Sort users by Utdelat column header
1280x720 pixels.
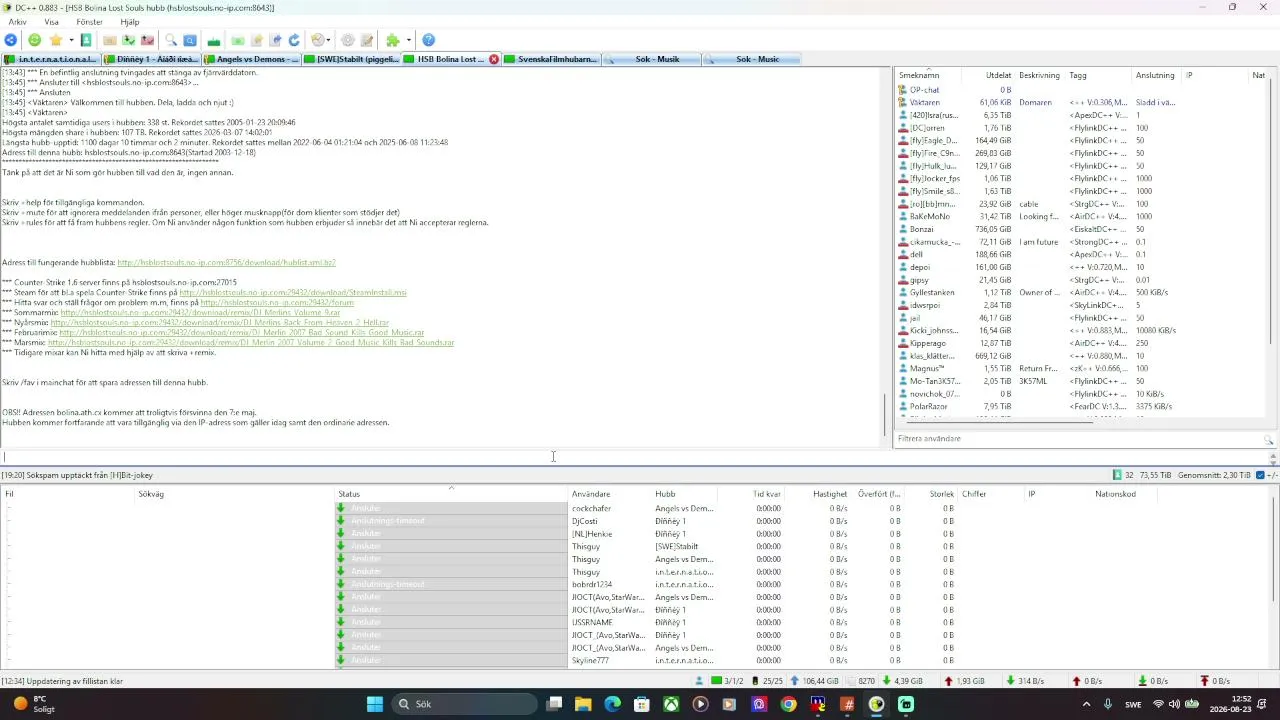(x=987, y=75)
